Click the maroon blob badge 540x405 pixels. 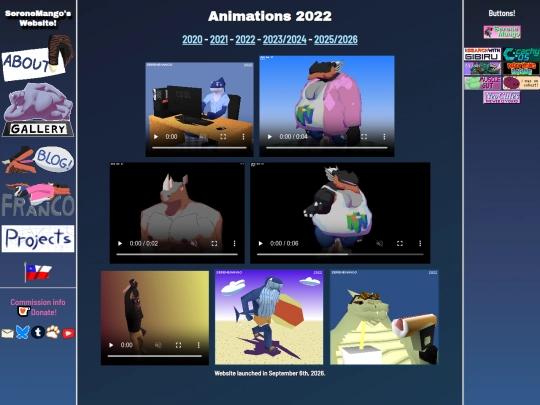521,83
